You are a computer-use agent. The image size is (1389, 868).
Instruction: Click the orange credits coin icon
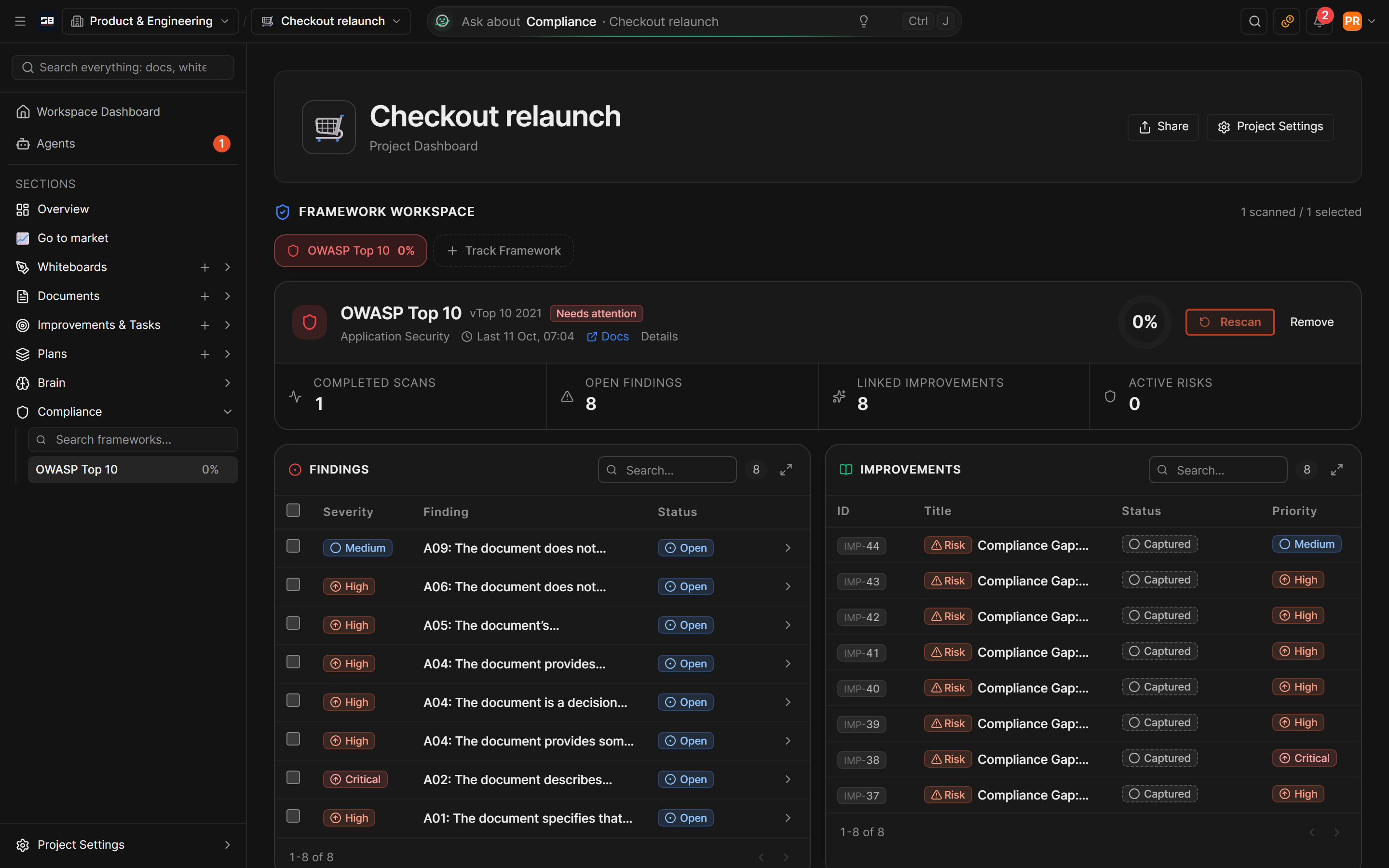coord(1287,21)
